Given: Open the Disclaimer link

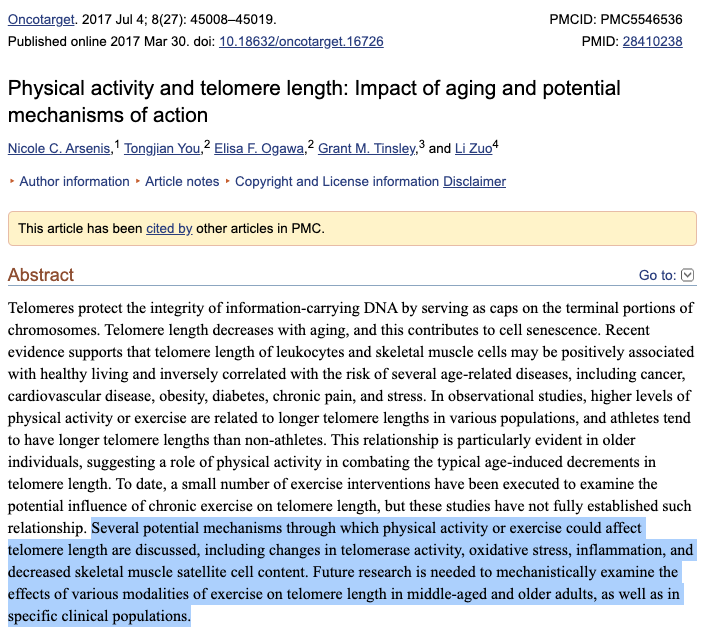Looking at the screenshot, I should (x=475, y=181).
